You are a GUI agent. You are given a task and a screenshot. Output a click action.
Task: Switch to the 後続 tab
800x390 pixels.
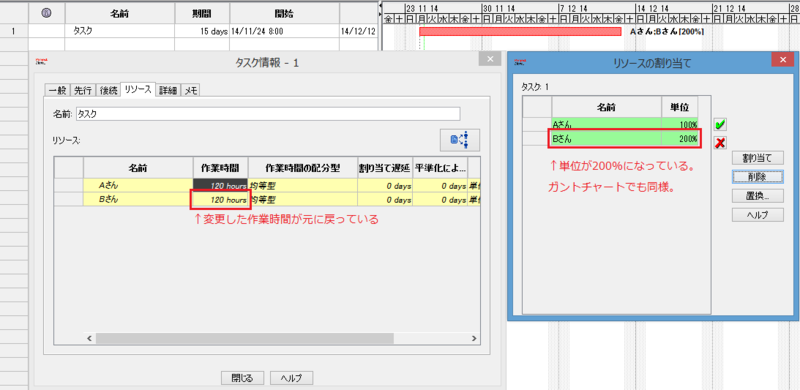(109, 90)
